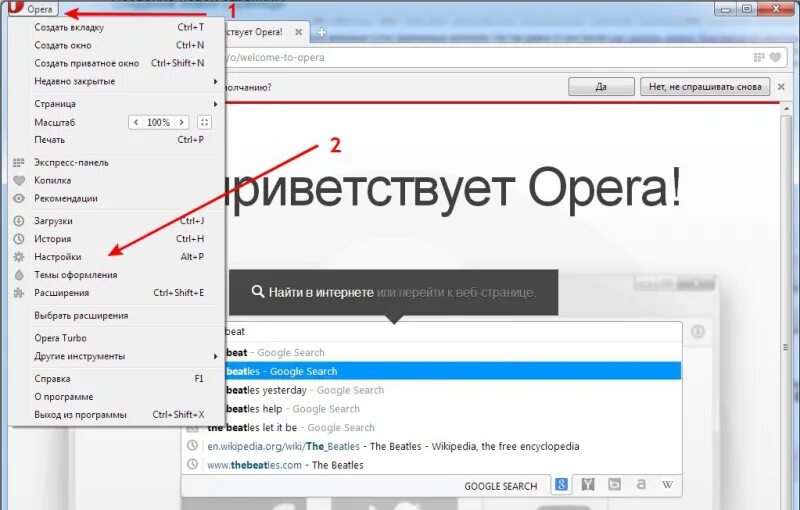800x510 pixels.
Task: Click the Загрузки download icon
Action: click(x=19, y=221)
